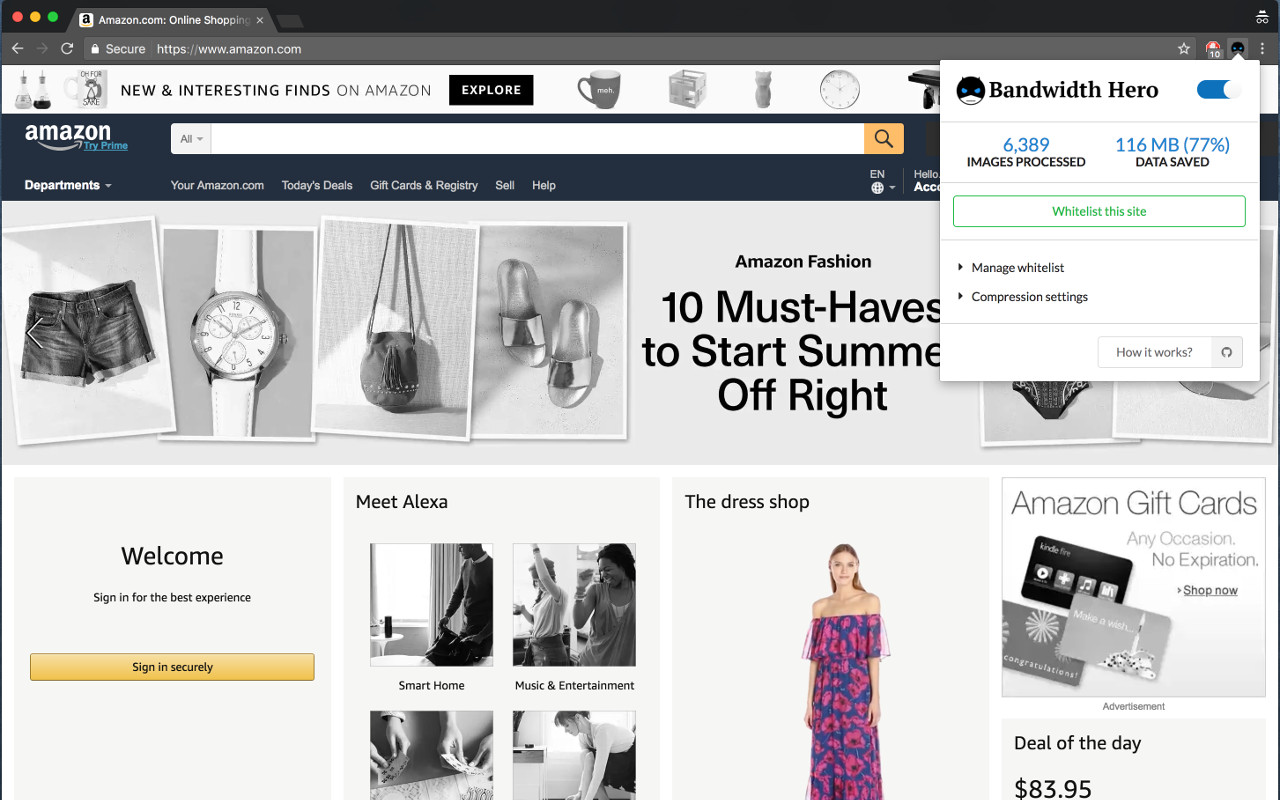Click the Bandwidth Hero masked logo
Viewport: 1280px width, 800px height.
point(970,90)
